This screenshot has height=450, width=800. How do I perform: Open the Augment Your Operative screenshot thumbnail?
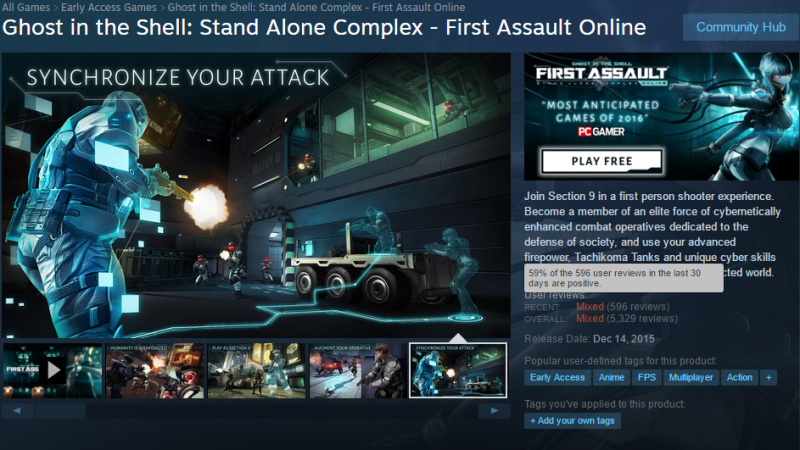point(358,370)
